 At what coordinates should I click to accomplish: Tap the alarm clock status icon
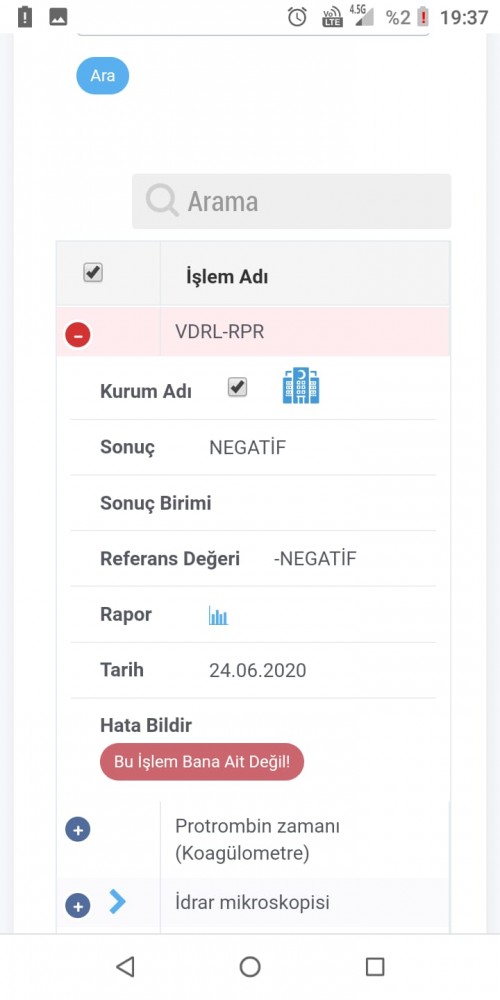click(x=297, y=17)
